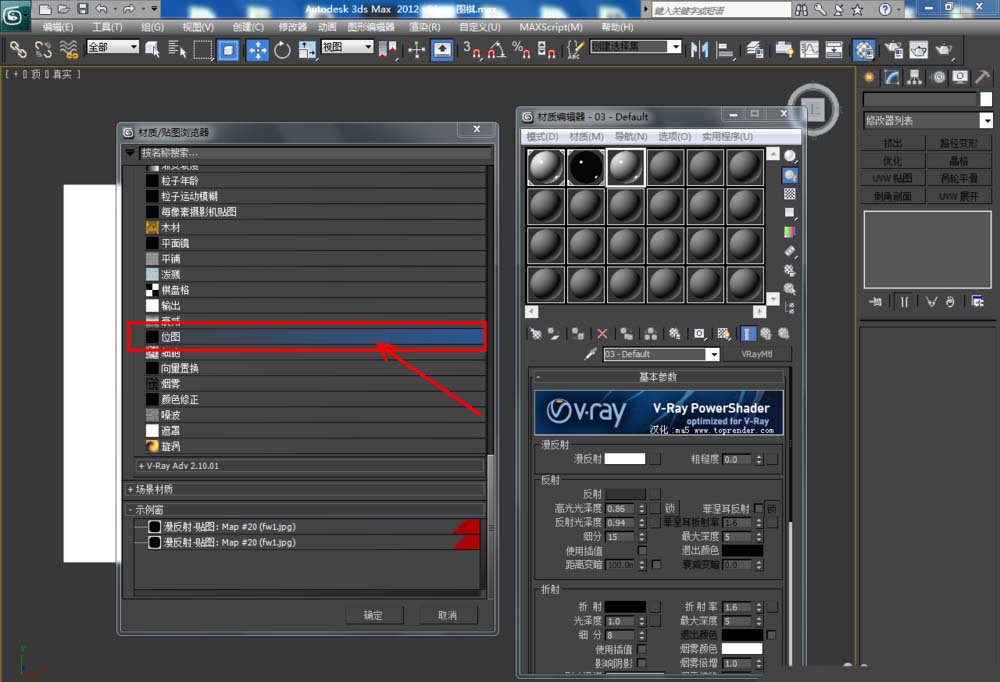The height and width of the screenshot is (682, 1000).
Task: Click the 按名称搜索 search field
Action: (315, 153)
